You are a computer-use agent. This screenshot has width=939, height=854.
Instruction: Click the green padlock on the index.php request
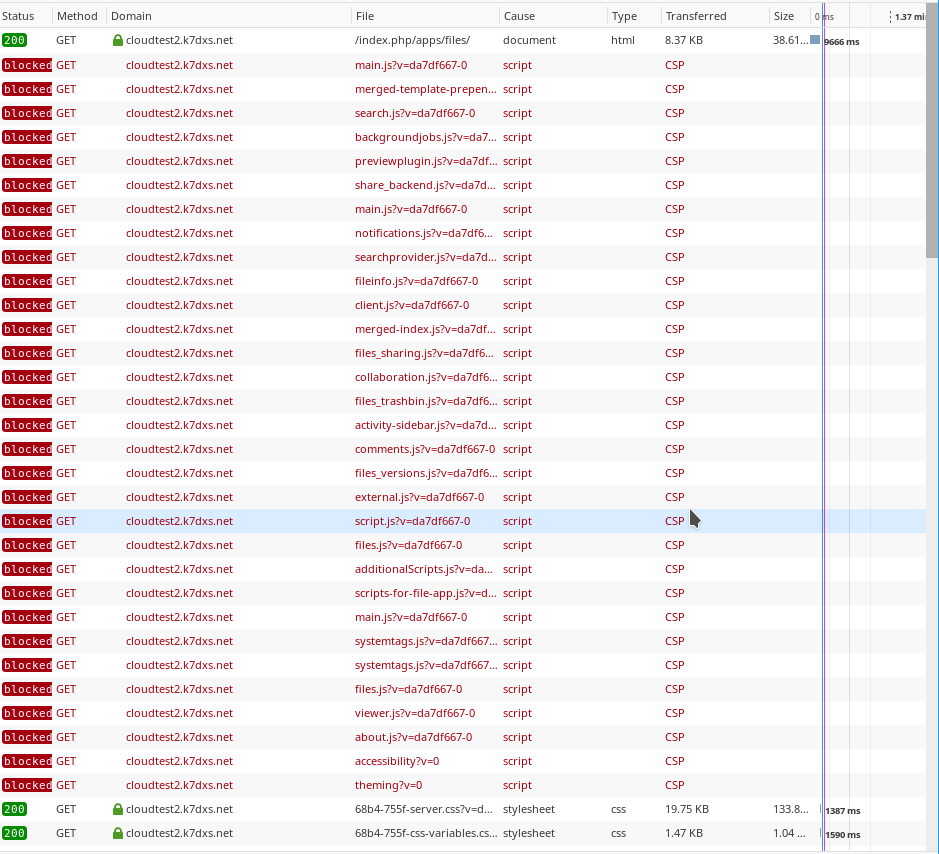point(119,41)
